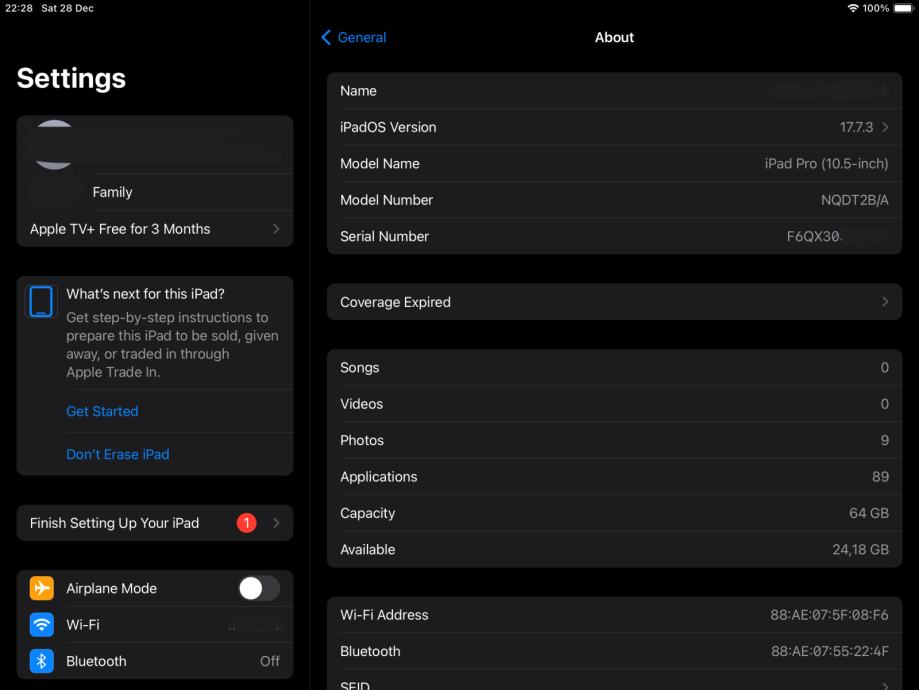Tap the iPad outline icon
The height and width of the screenshot is (690, 919).
41,301
